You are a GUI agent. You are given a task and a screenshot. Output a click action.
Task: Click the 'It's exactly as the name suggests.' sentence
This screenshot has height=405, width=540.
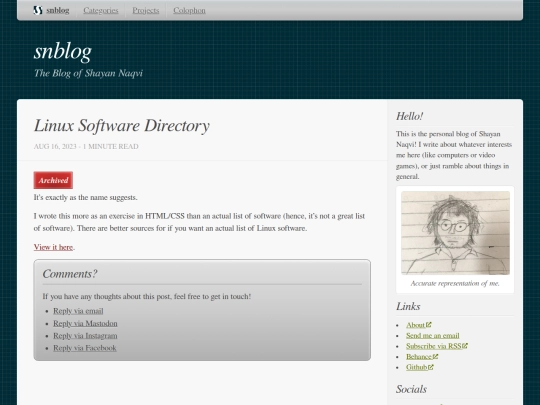pos(85,198)
